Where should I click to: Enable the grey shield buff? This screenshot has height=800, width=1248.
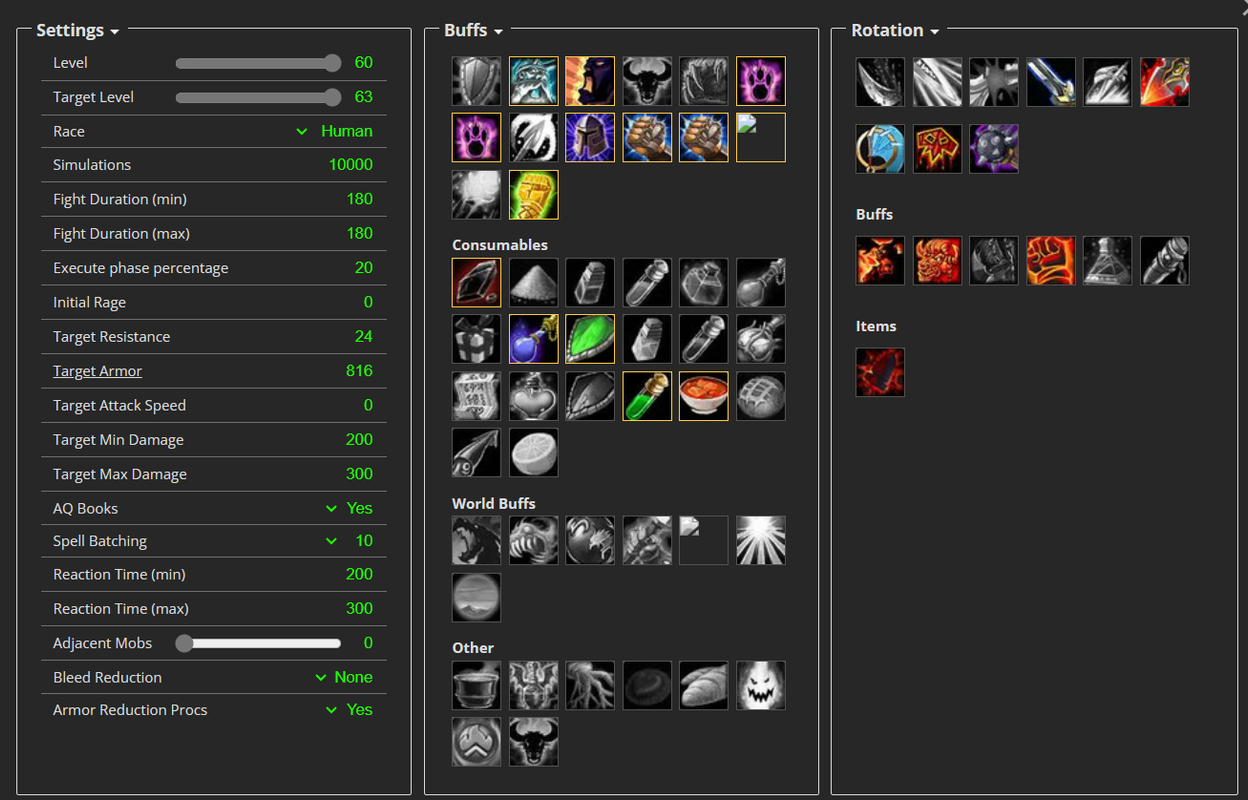pos(477,81)
